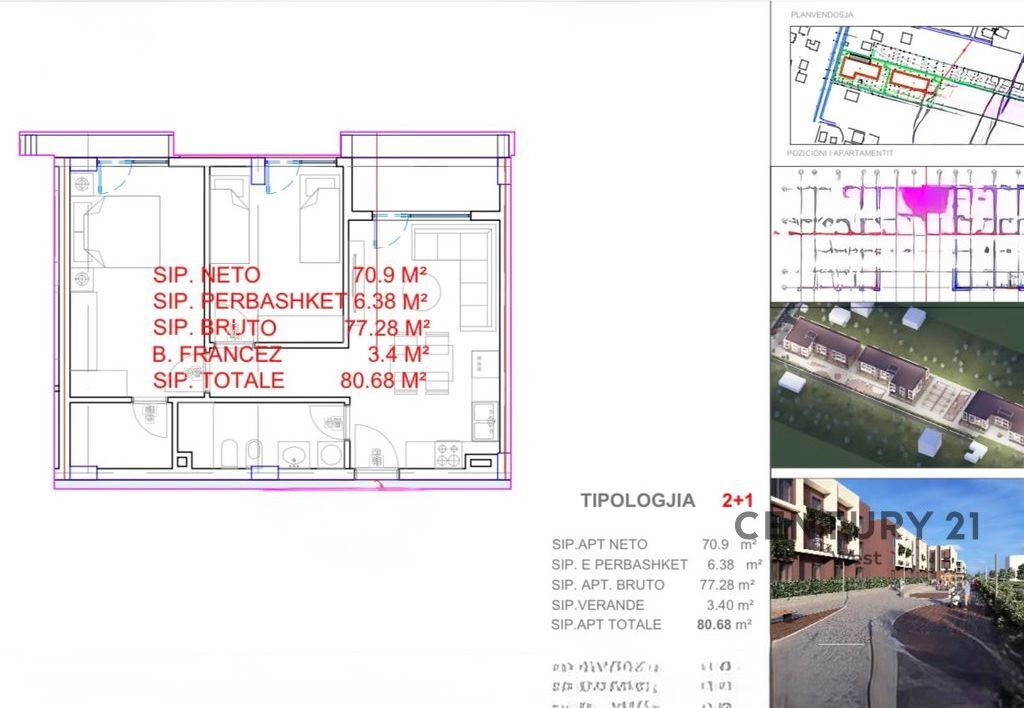Click the red "80.68 M²" value on floor plan
Viewport: 1024px width, 708px height.
384,380
